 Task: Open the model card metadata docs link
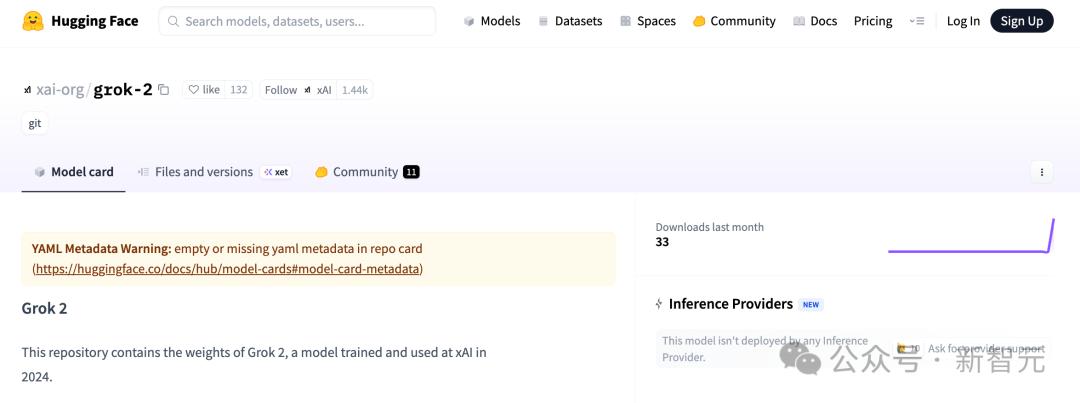click(228, 269)
